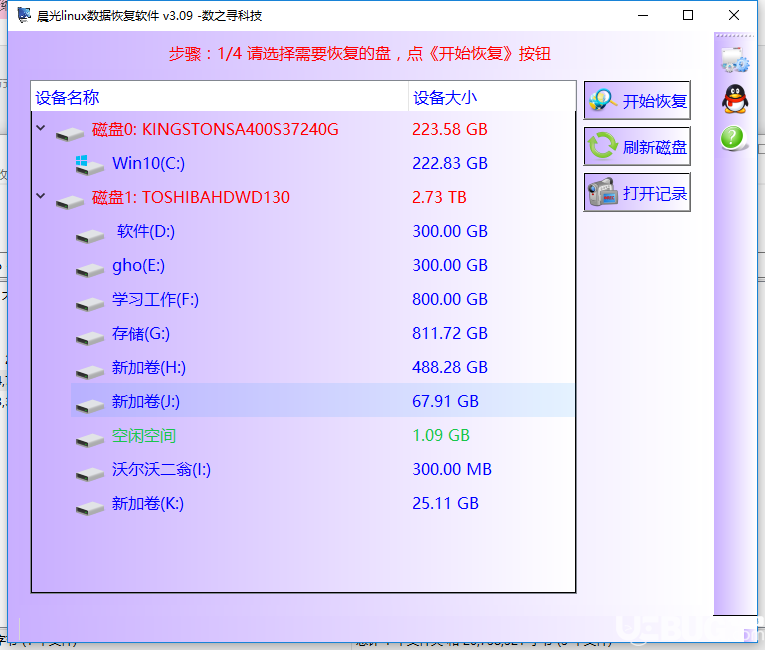Click the drive icon beside 学习工作(F:)
This screenshot has width=765, height=650.
(x=90, y=305)
